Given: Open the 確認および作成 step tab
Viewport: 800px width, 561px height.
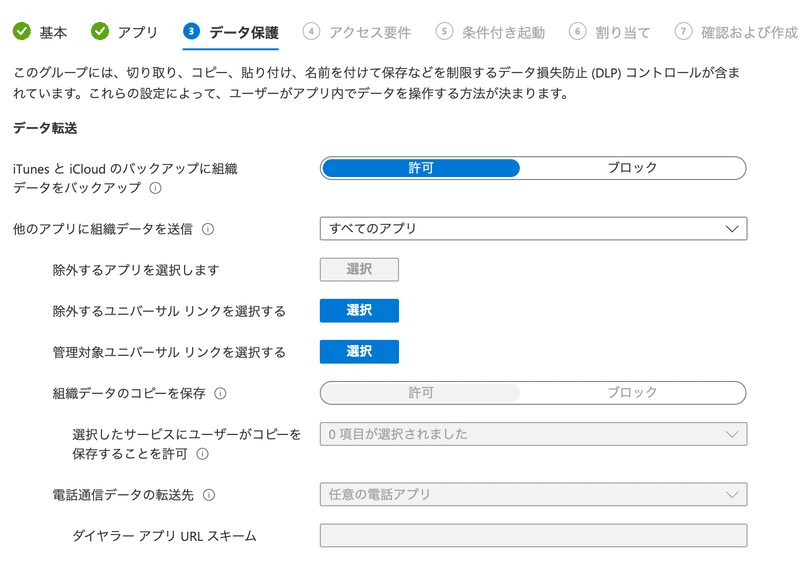Looking at the screenshot, I should pos(736,32).
